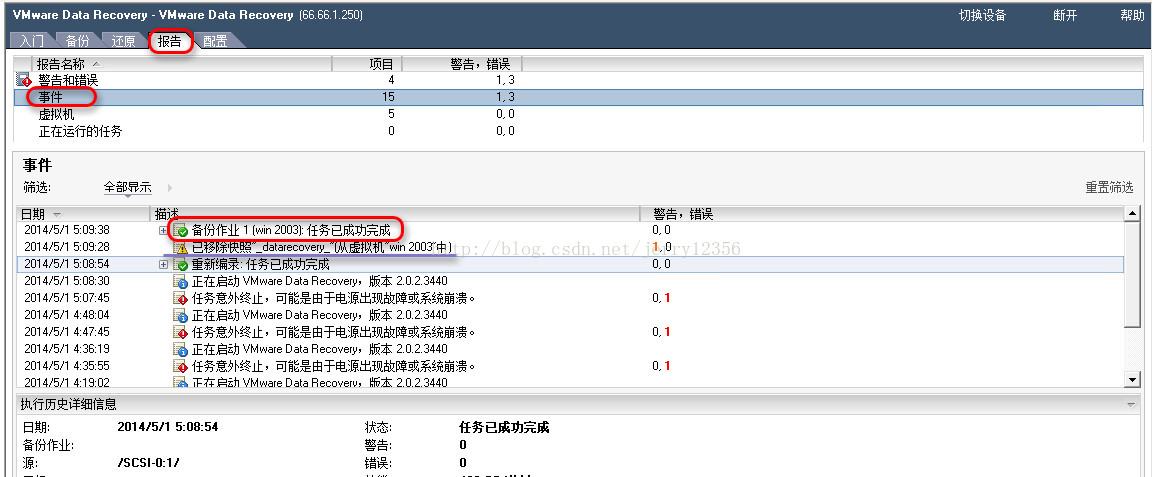Viewport: 1153px width, 477px height.
Task: Click date 2014/5/1 5:08:54 in events list
Action: pyautogui.click(x=67, y=264)
